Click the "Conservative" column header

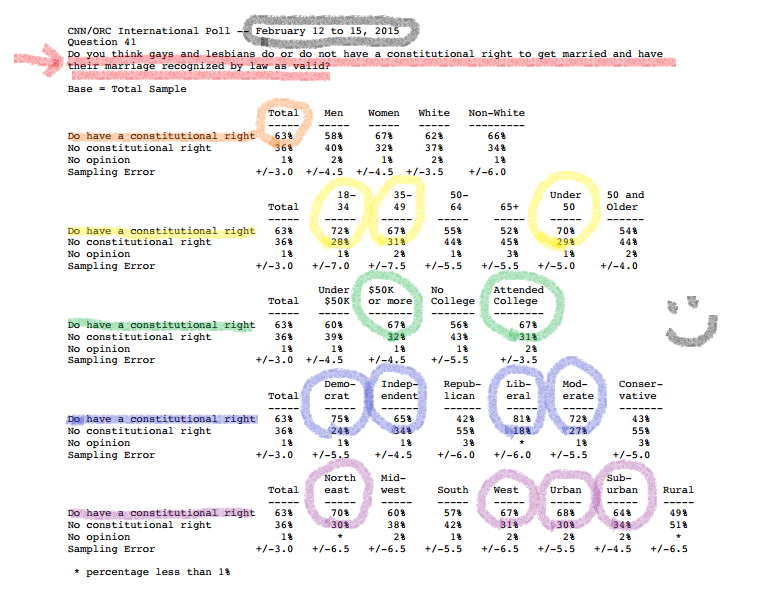(x=640, y=390)
